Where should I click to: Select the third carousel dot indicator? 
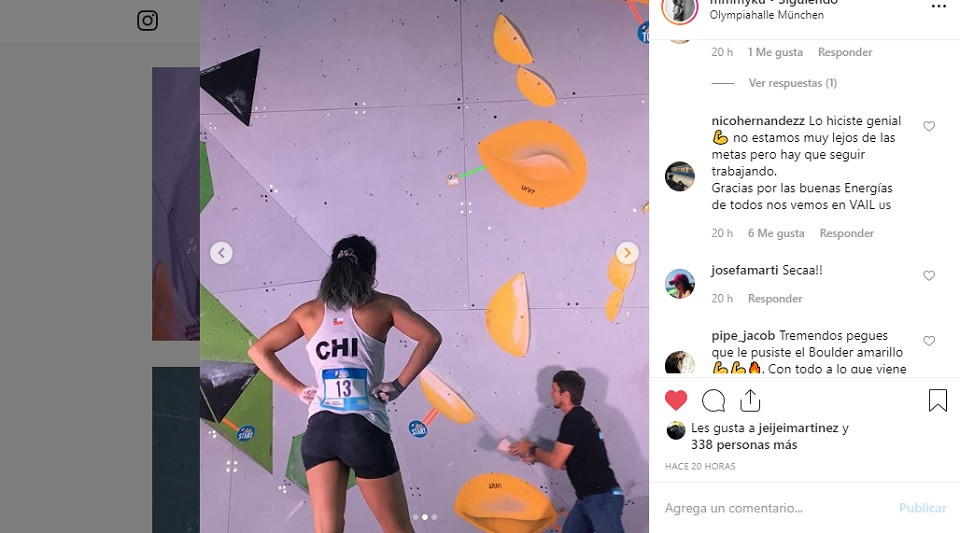tap(434, 517)
